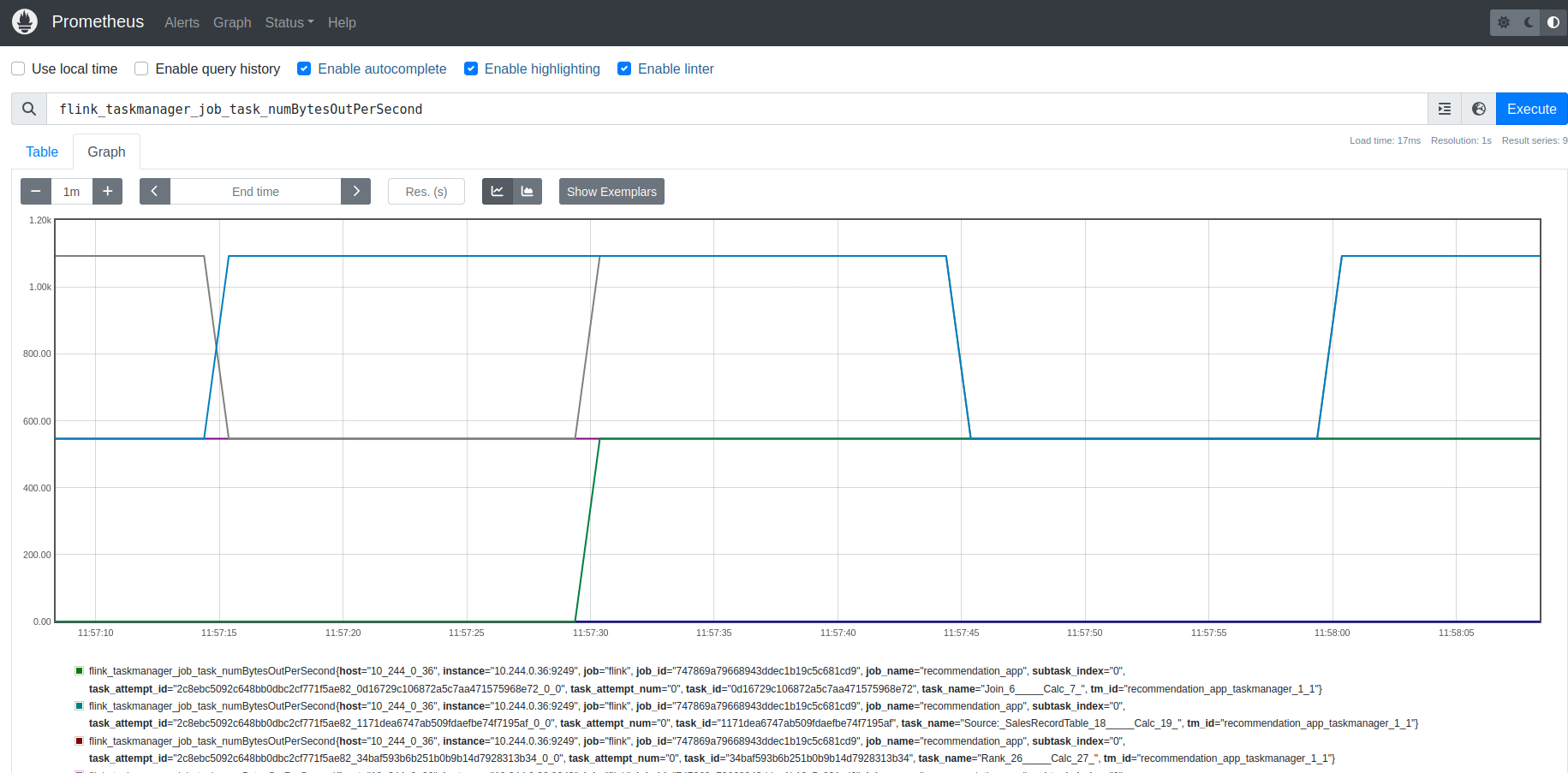Switch to the Table tab
This screenshot has width=1568, height=773.
point(42,152)
